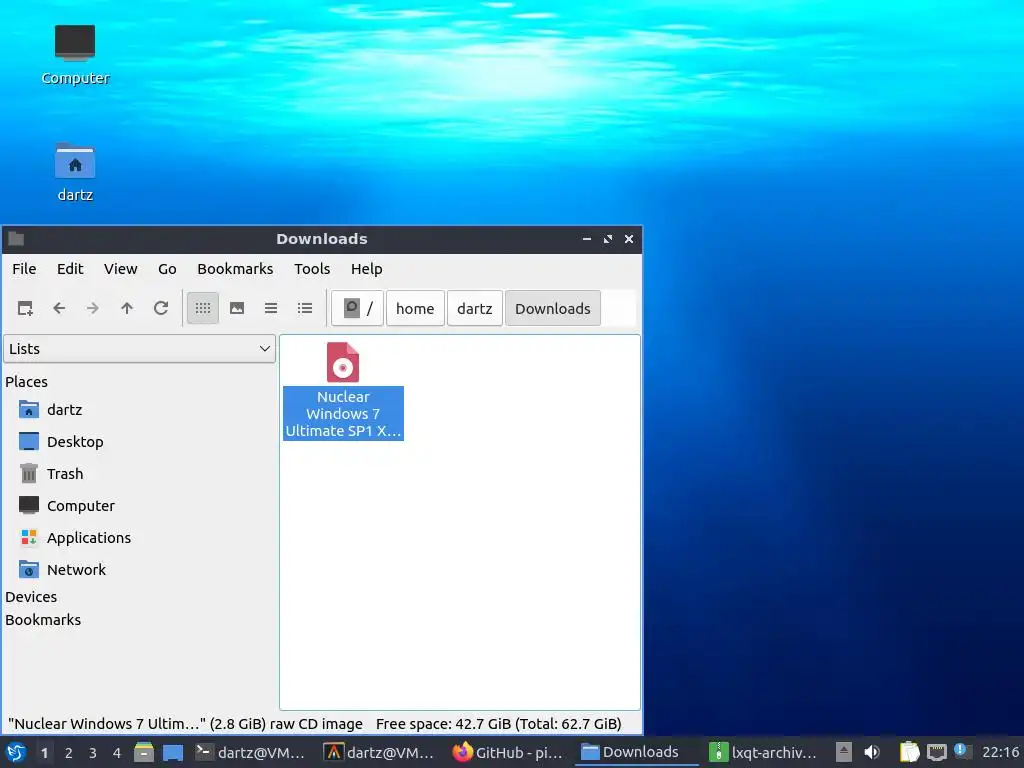
Task: Launch file manager from panel quicklaunch
Action: pos(144,752)
